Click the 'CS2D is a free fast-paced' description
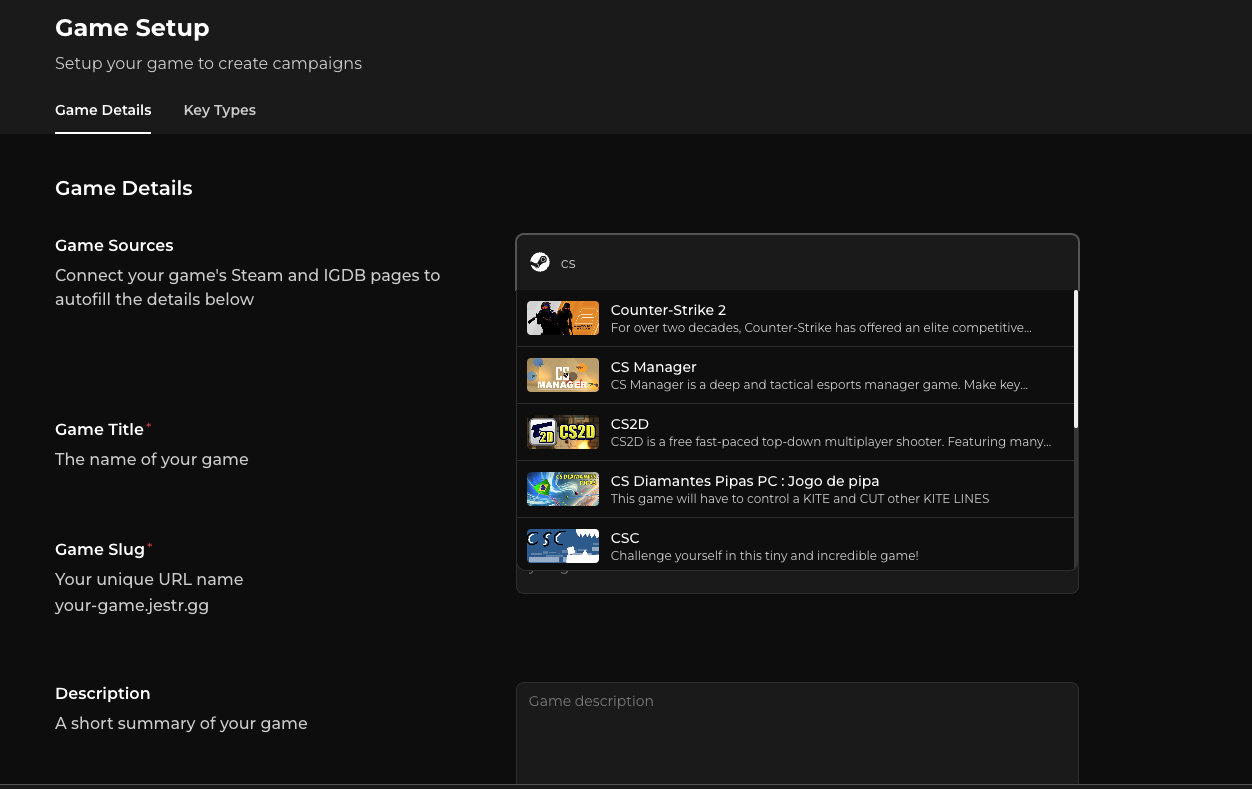This screenshot has width=1252, height=789. point(831,442)
